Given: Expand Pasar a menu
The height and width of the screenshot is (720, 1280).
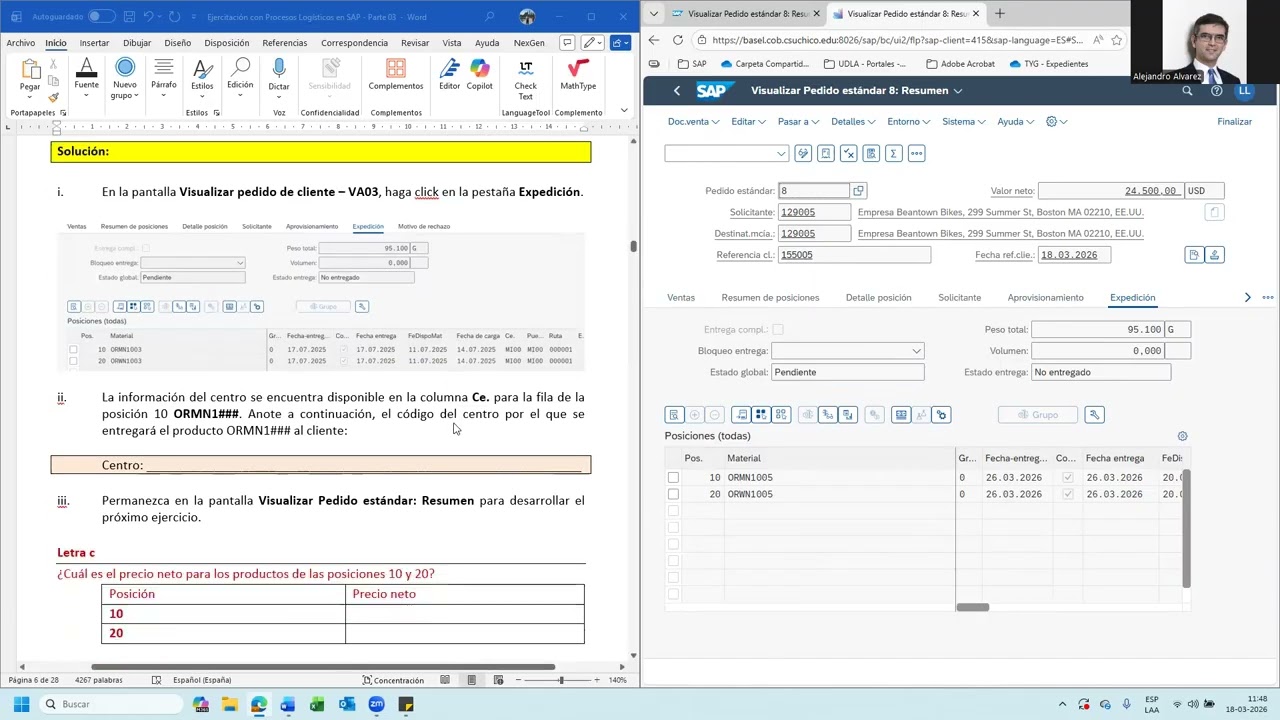Looking at the screenshot, I should (x=798, y=121).
